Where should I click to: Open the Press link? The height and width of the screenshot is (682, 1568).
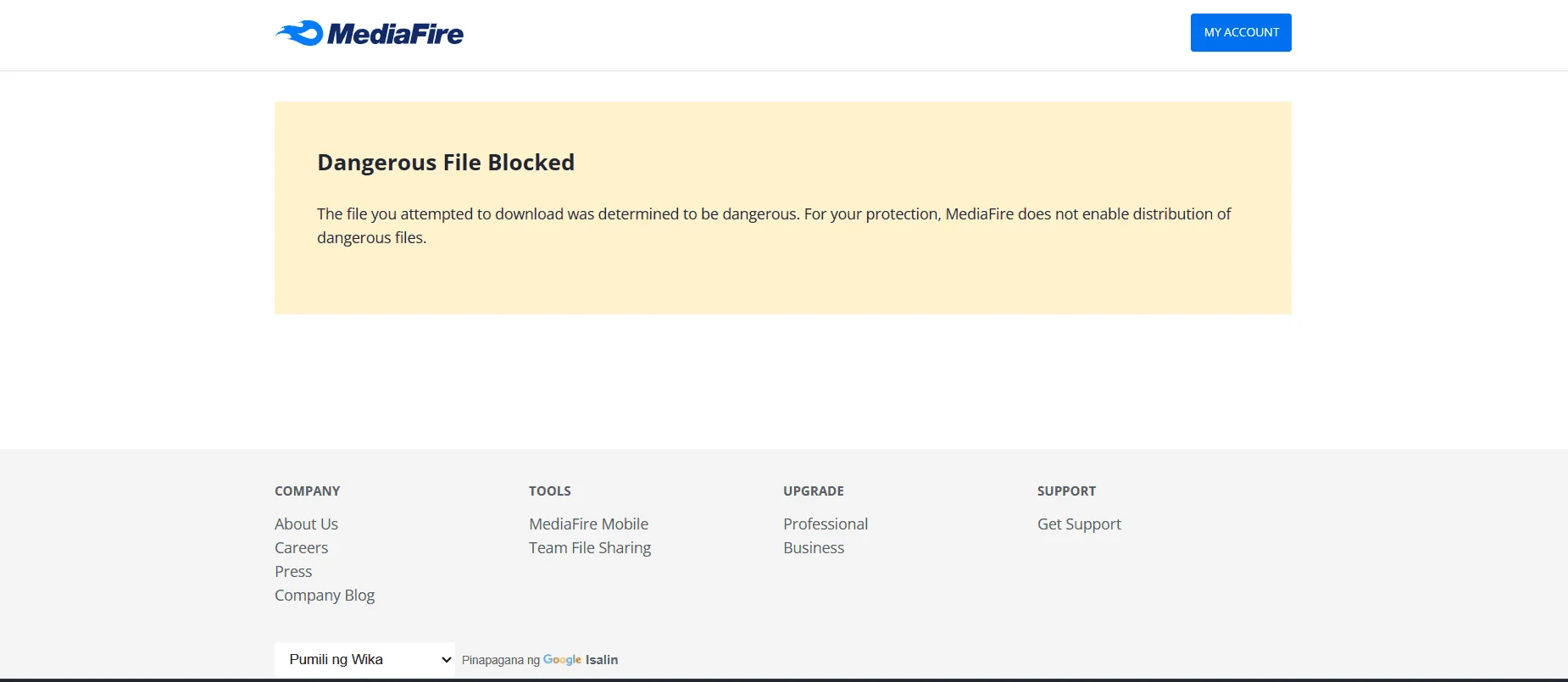(x=293, y=571)
